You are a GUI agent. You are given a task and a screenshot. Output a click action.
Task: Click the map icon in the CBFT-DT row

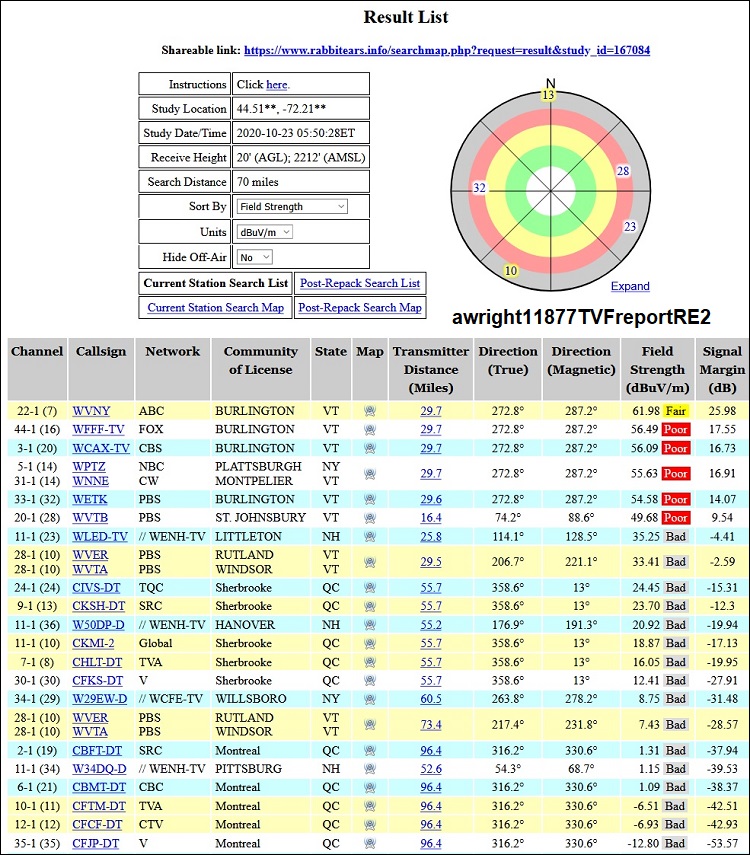tap(369, 751)
